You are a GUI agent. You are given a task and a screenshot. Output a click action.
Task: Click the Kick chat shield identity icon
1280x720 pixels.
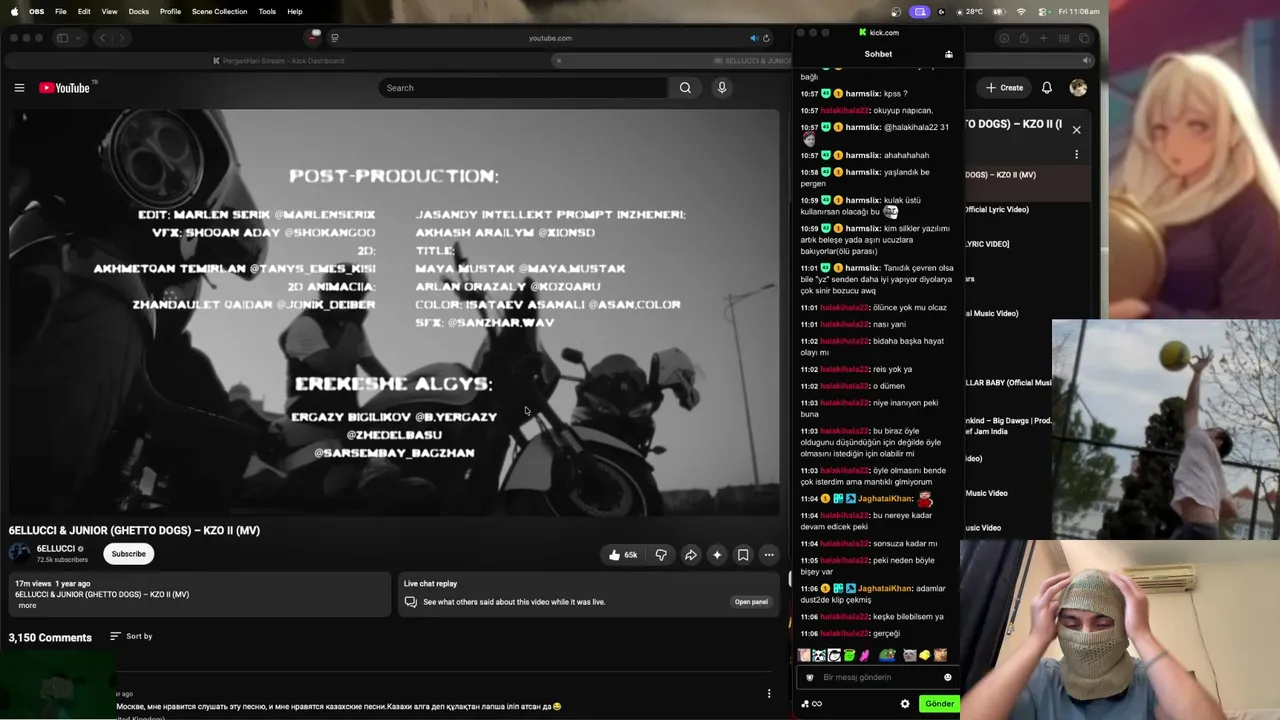pyautogui.click(x=810, y=677)
